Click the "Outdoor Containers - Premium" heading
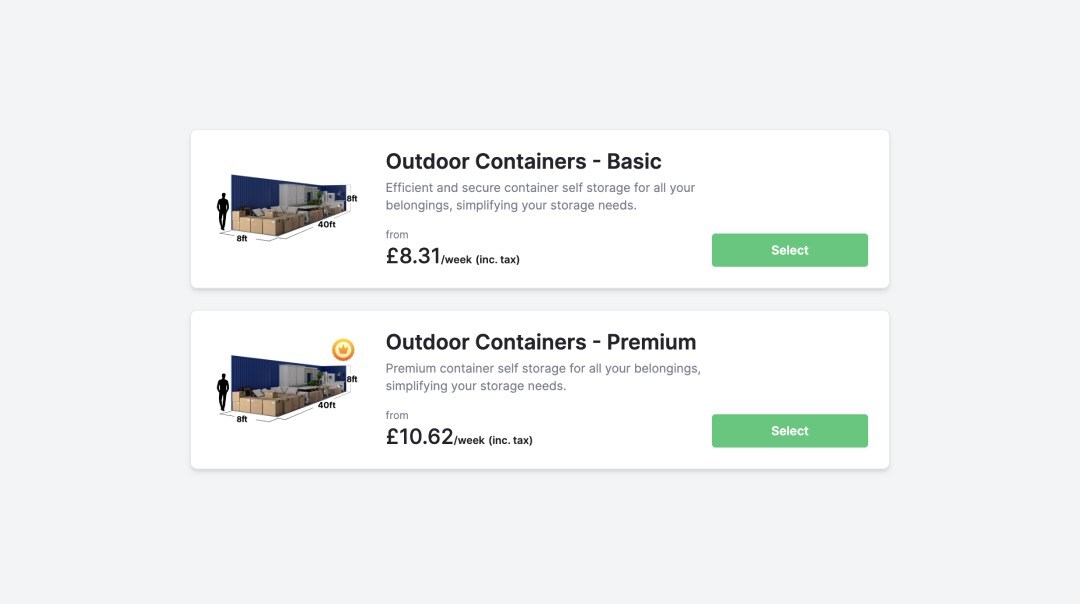 [x=540, y=342]
